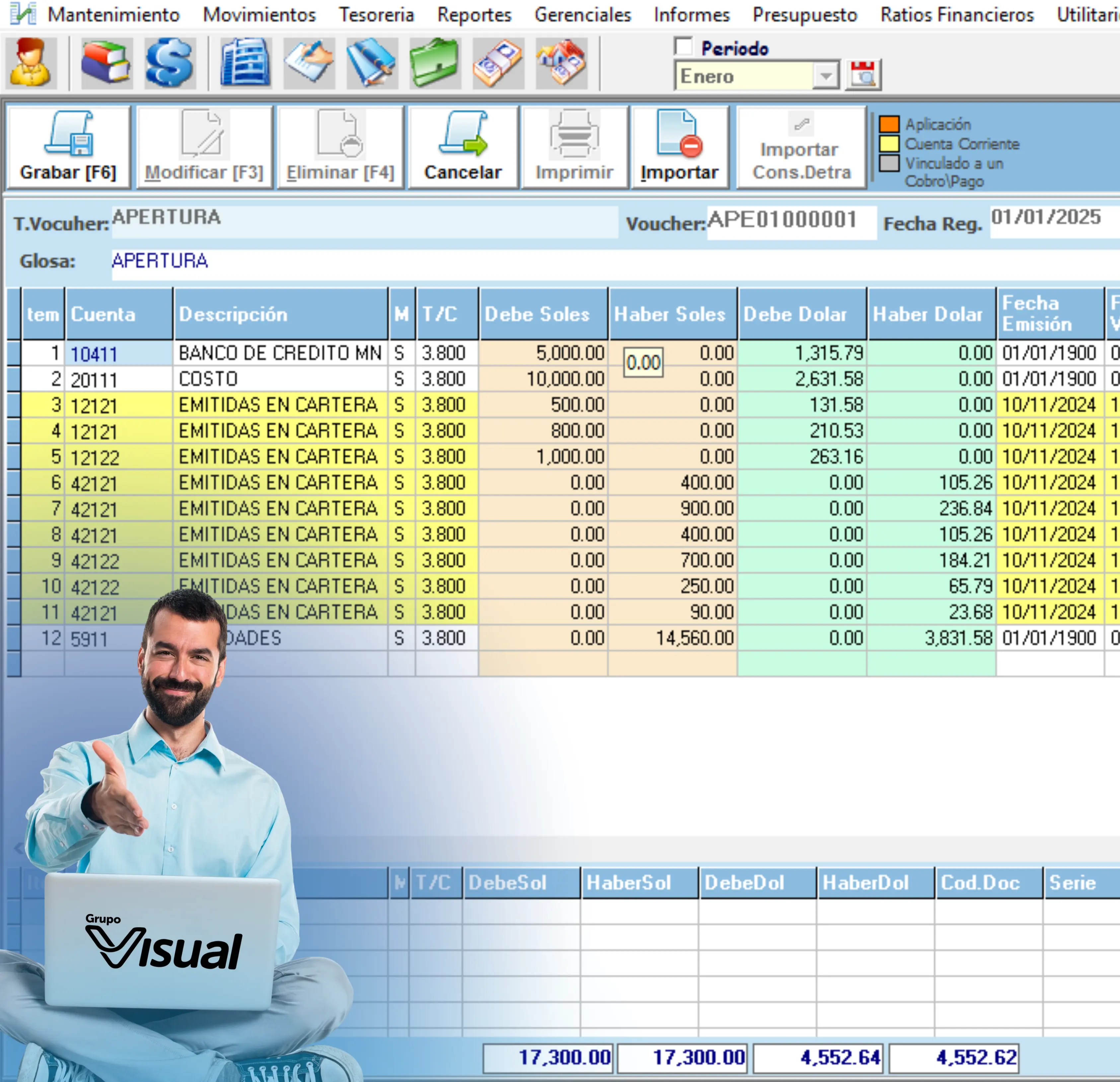Click the user profile icon in toolbar
The height and width of the screenshot is (1082, 1120).
point(31,63)
